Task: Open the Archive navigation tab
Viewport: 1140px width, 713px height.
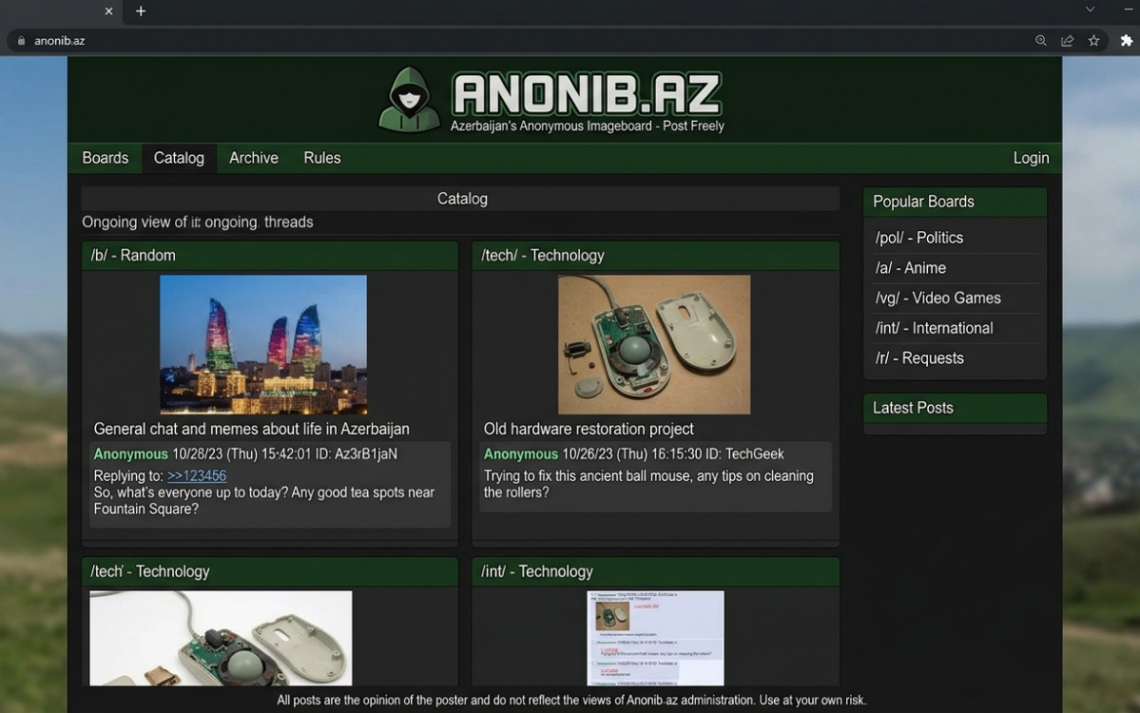Action: pos(254,158)
